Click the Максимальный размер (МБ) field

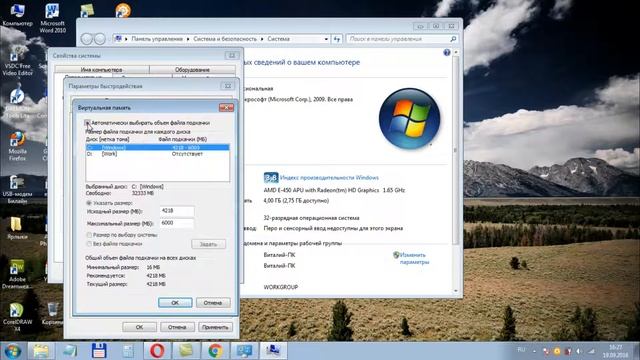[x=177, y=223]
